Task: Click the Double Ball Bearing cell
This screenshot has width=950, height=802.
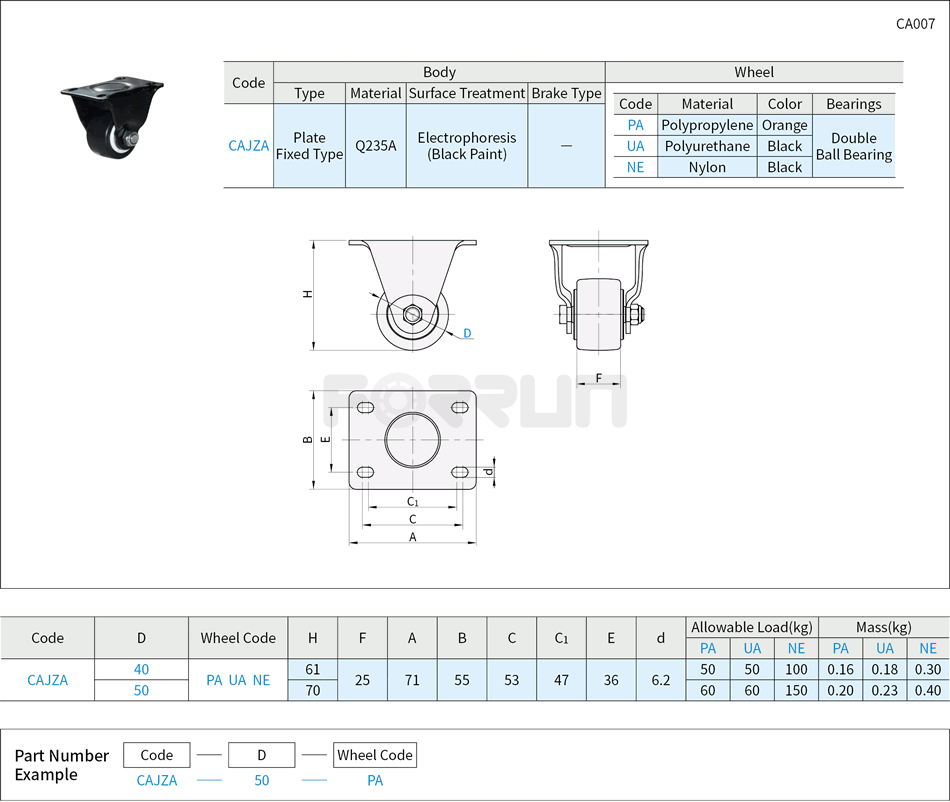Action: 853,146
